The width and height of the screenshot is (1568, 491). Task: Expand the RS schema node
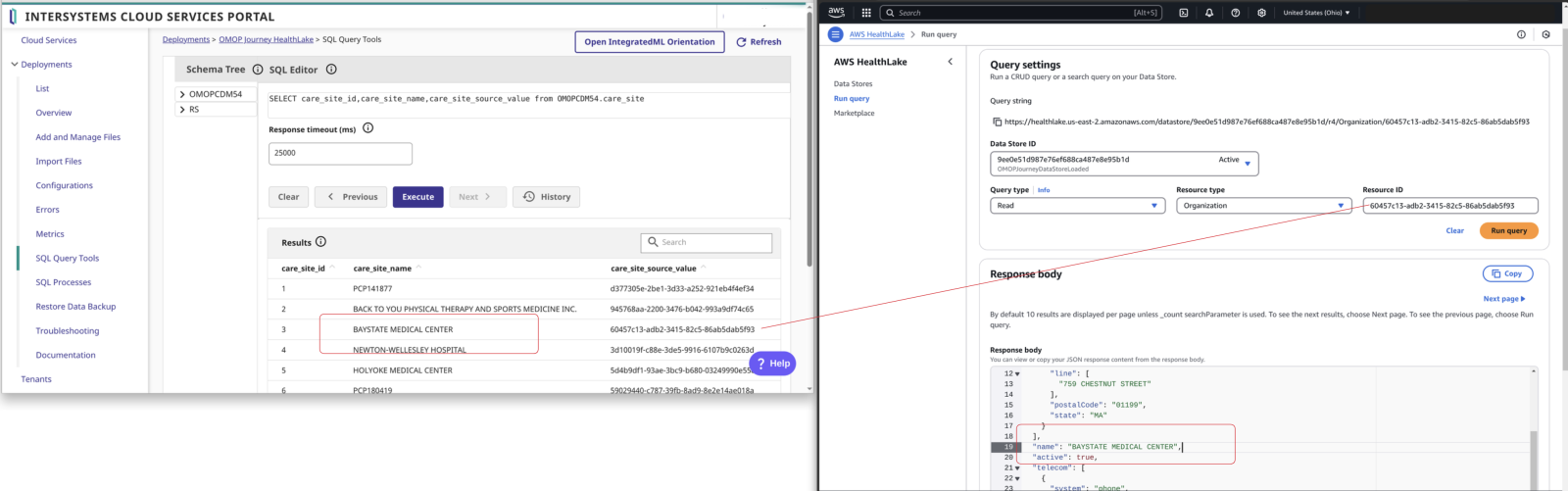point(182,110)
